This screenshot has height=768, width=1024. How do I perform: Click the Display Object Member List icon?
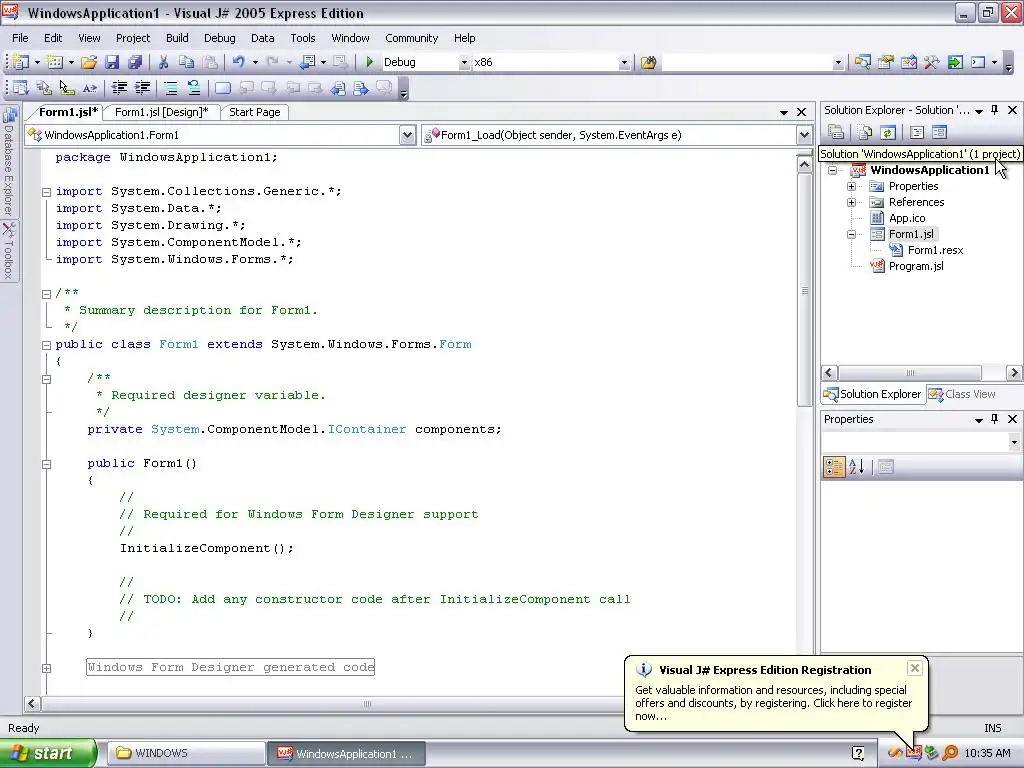(21, 88)
